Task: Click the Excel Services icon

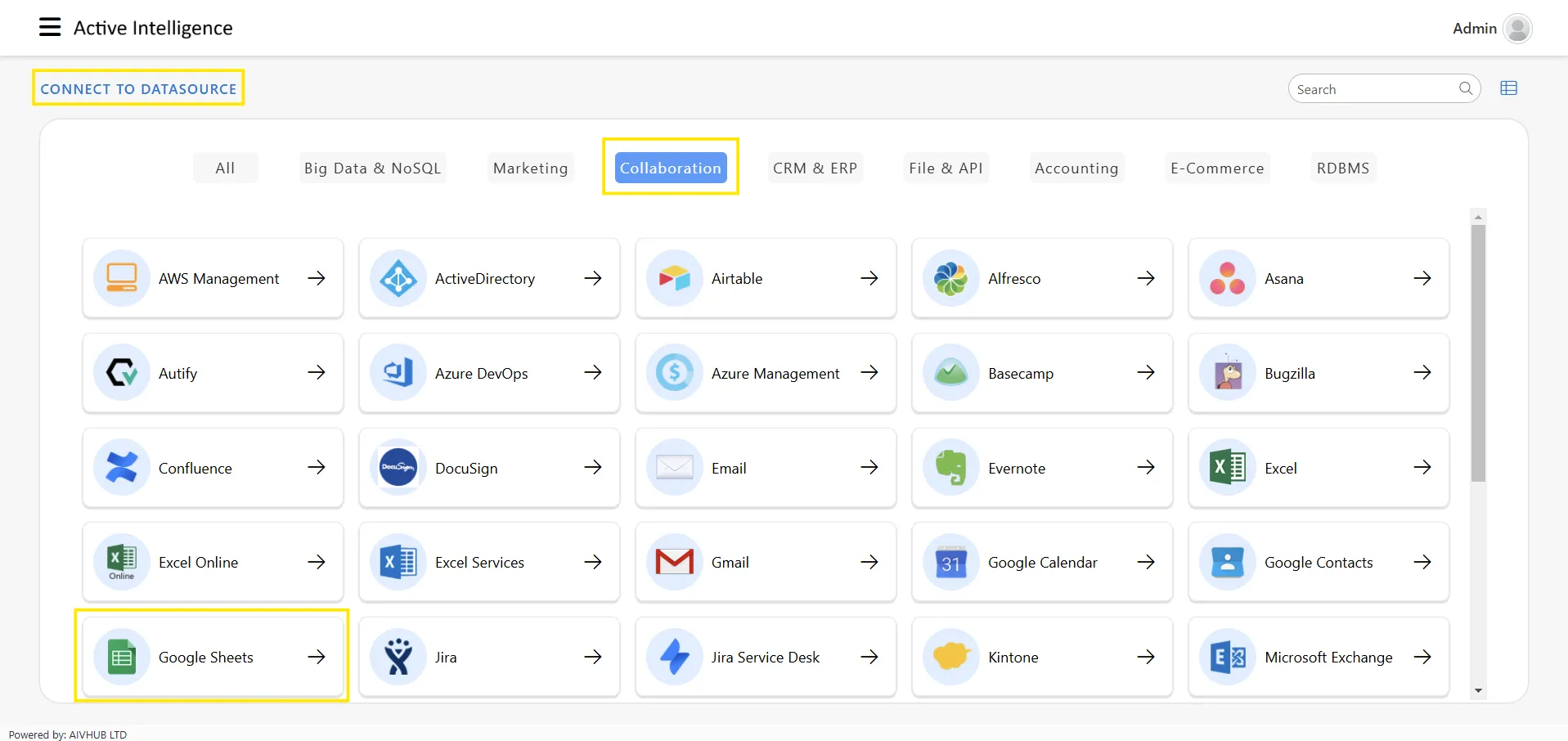Action: pyautogui.click(x=398, y=562)
